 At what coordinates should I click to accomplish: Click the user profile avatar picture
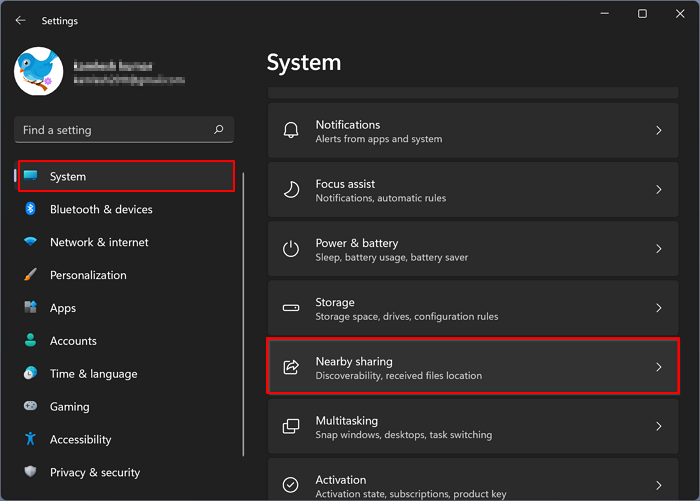(39, 71)
